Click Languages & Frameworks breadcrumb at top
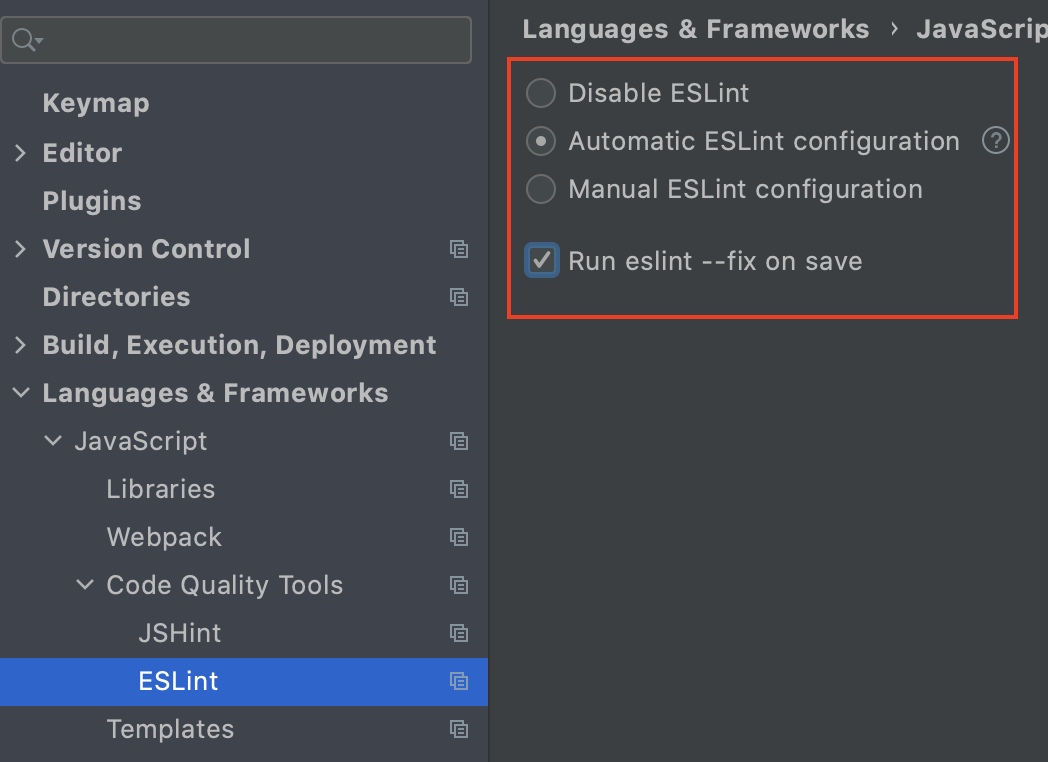The image size is (1048, 762). 696,29
